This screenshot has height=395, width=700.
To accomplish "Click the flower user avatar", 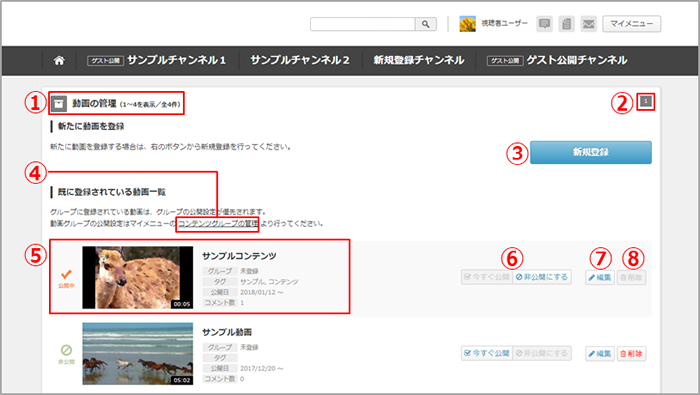I will [x=467, y=24].
